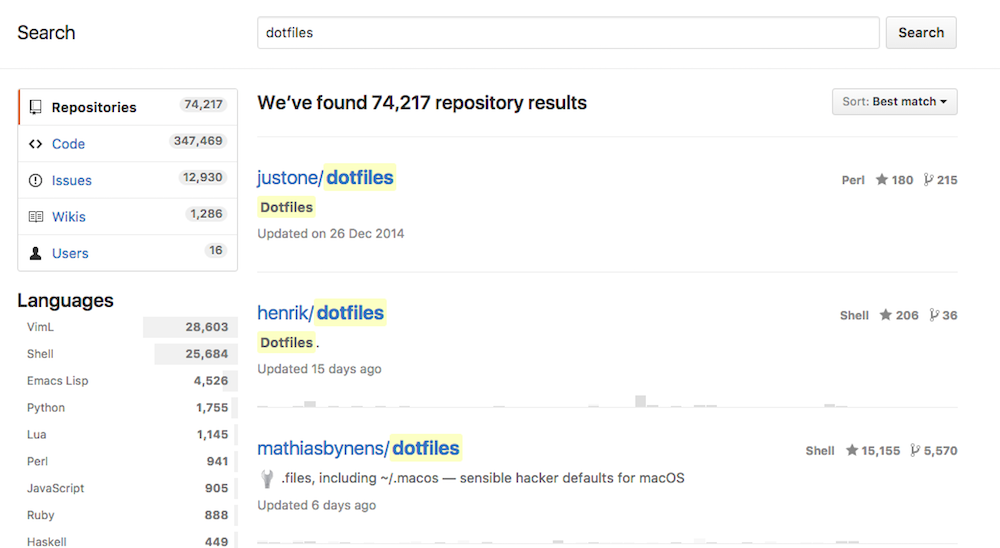
Task: Filter results by Shell language
Action: coord(128,353)
